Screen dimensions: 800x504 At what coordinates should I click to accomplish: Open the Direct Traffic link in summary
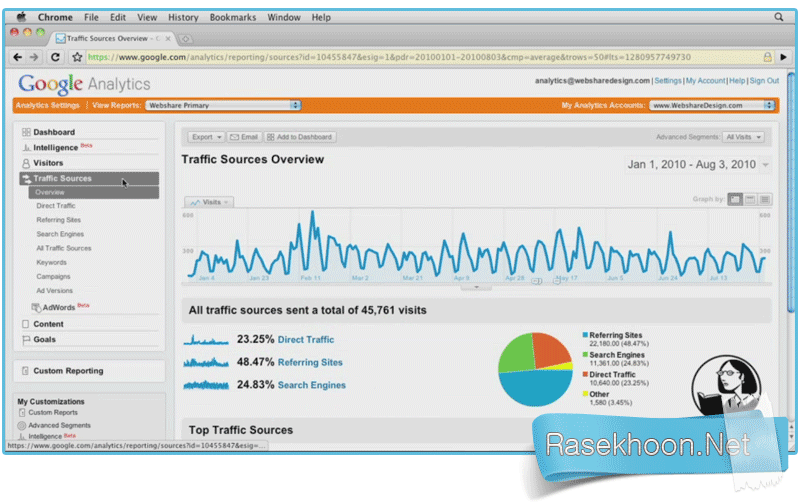pyautogui.click(x=306, y=340)
